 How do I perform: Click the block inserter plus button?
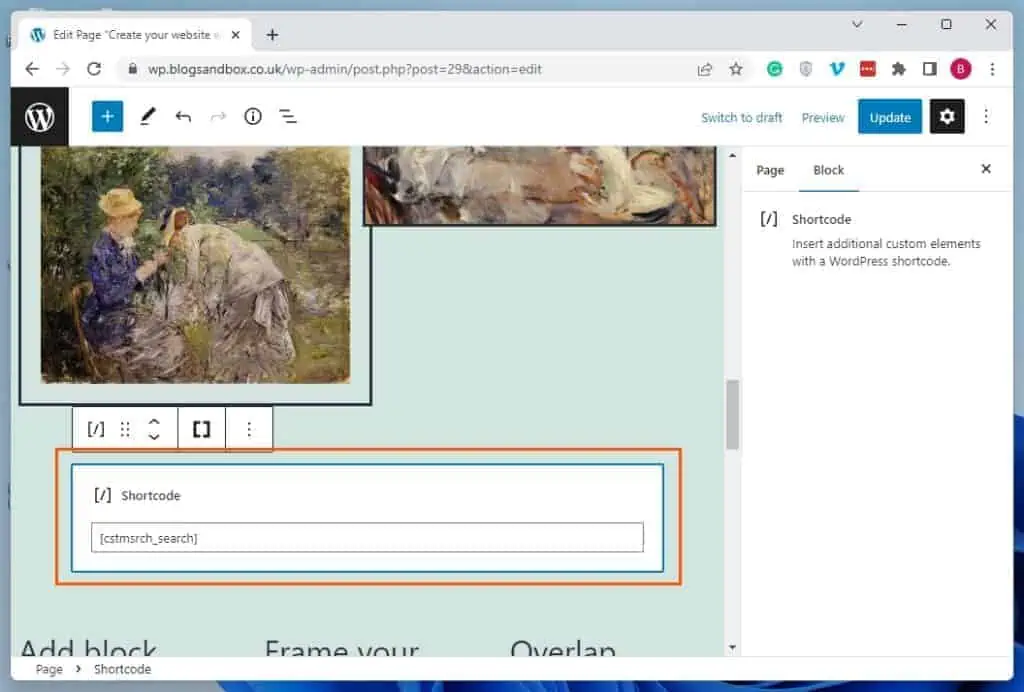point(107,117)
